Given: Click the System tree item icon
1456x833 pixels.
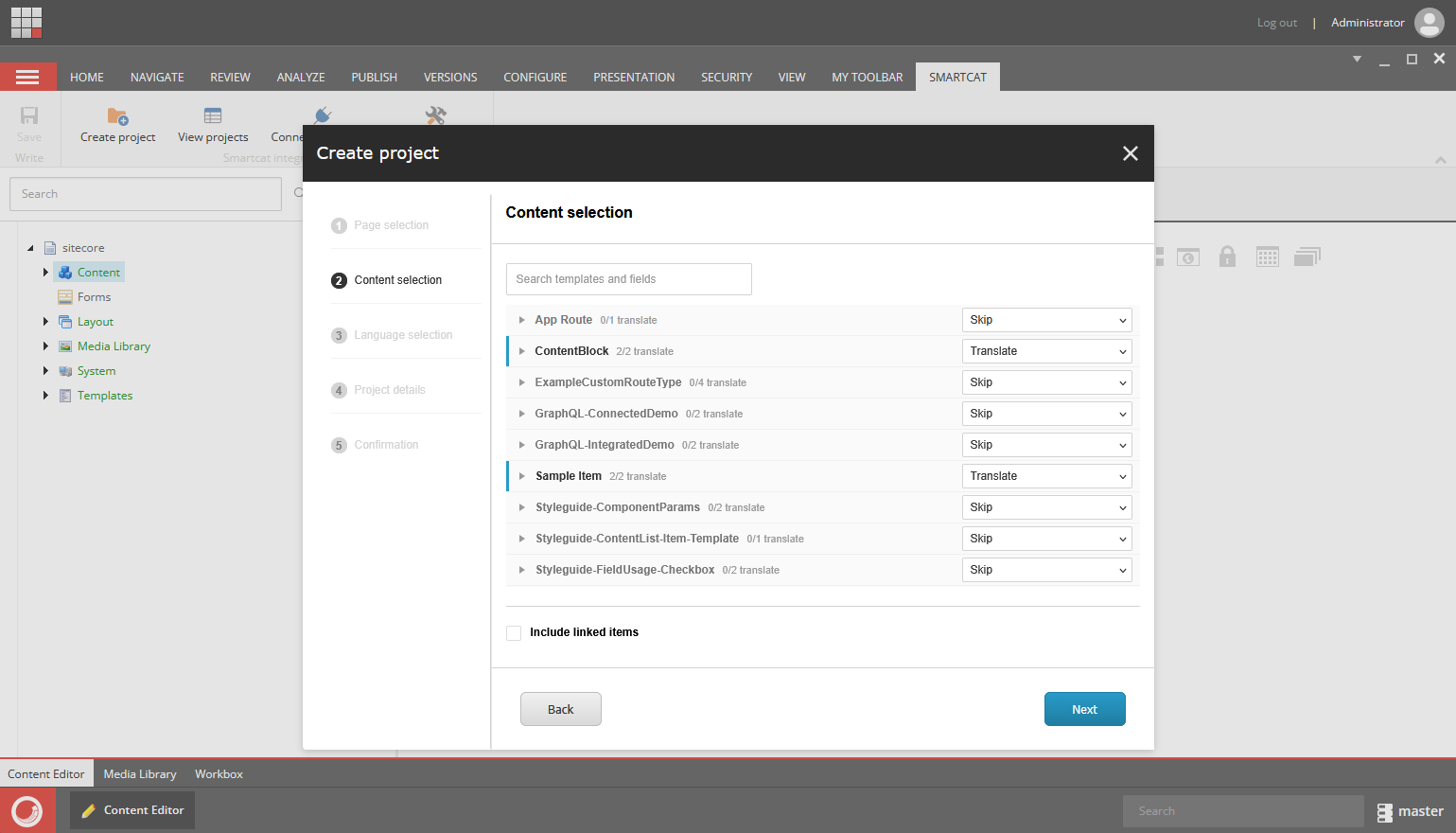Looking at the screenshot, I should point(65,371).
